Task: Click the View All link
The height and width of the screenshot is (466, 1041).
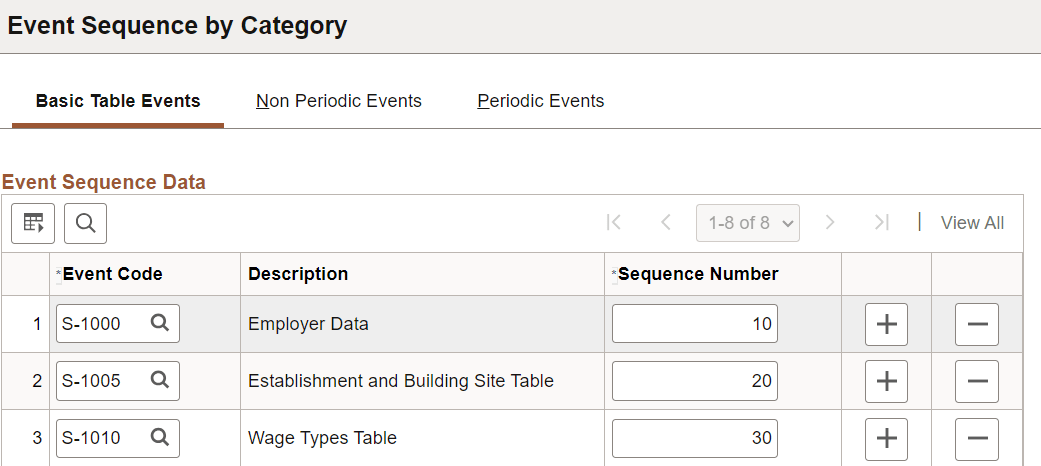Action: point(972,223)
